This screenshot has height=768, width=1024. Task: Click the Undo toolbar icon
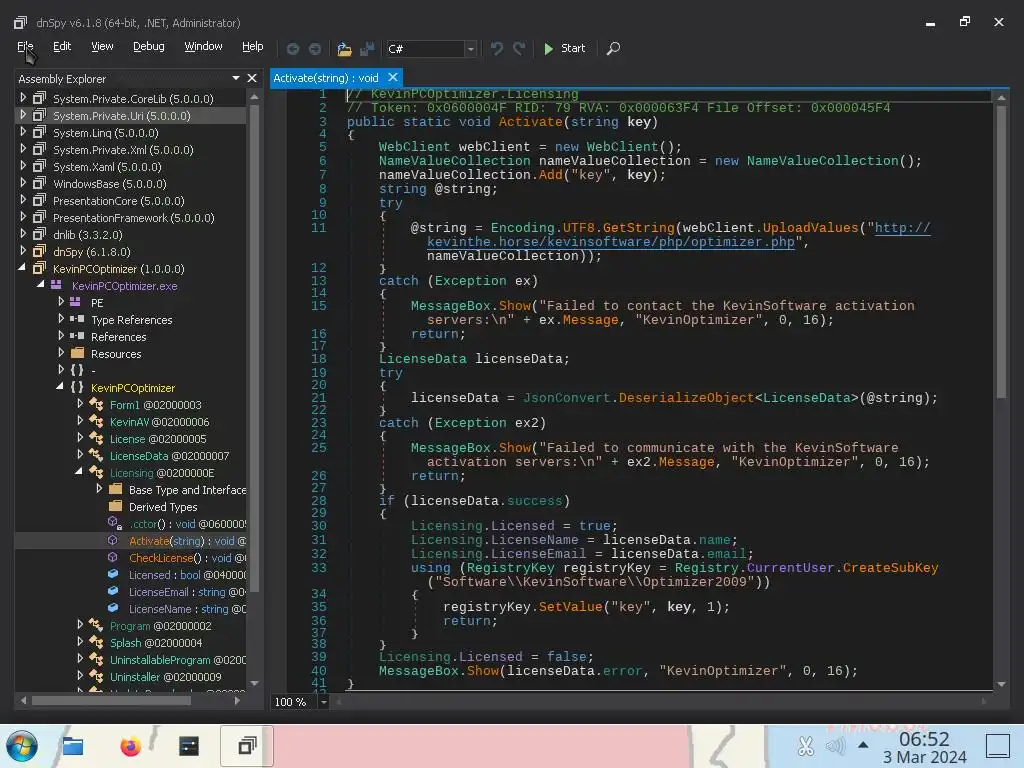click(x=497, y=49)
